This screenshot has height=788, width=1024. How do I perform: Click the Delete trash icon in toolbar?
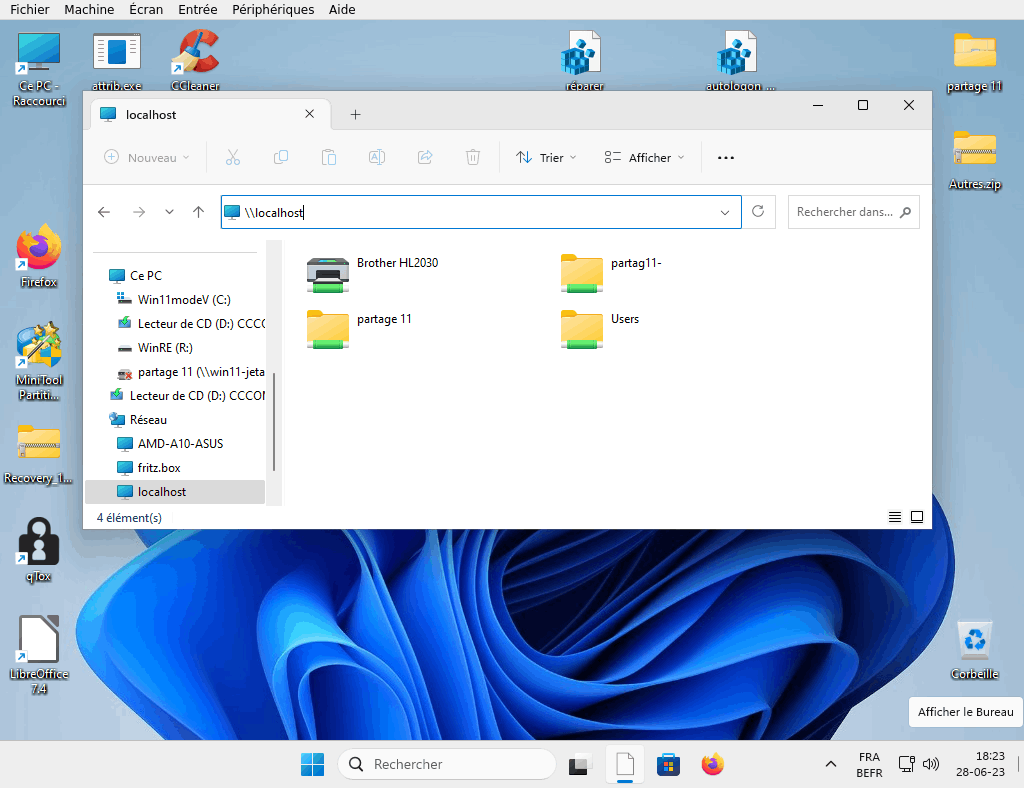click(x=473, y=157)
